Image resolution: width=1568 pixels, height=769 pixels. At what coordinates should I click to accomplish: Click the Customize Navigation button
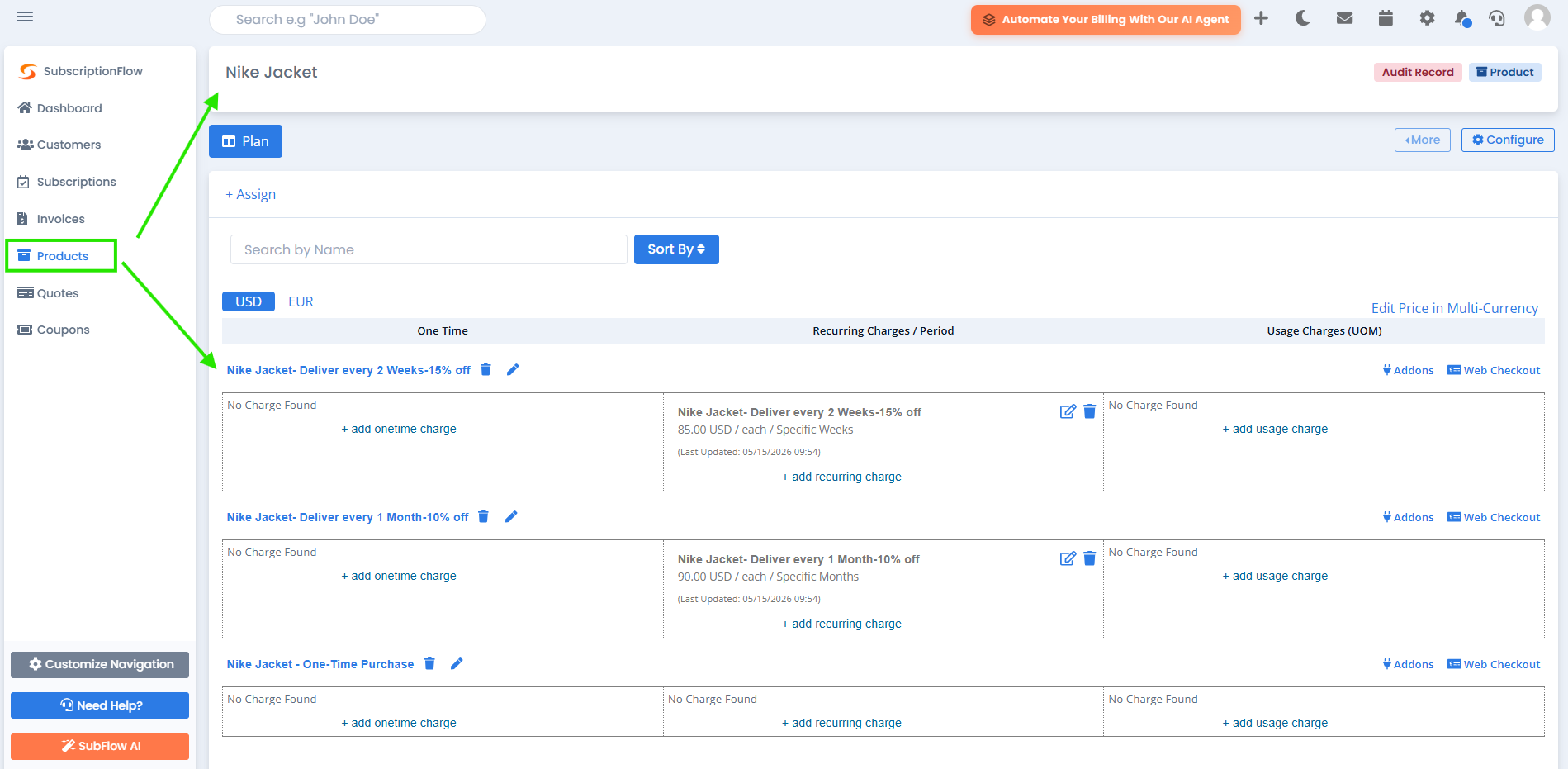[x=100, y=664]
